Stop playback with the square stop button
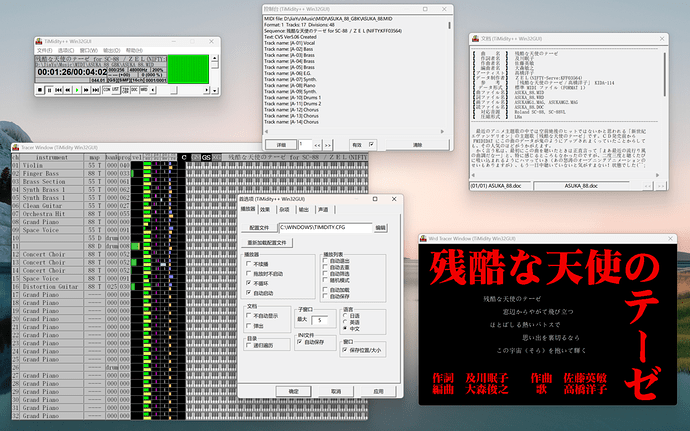 click(x=40, y=90)
